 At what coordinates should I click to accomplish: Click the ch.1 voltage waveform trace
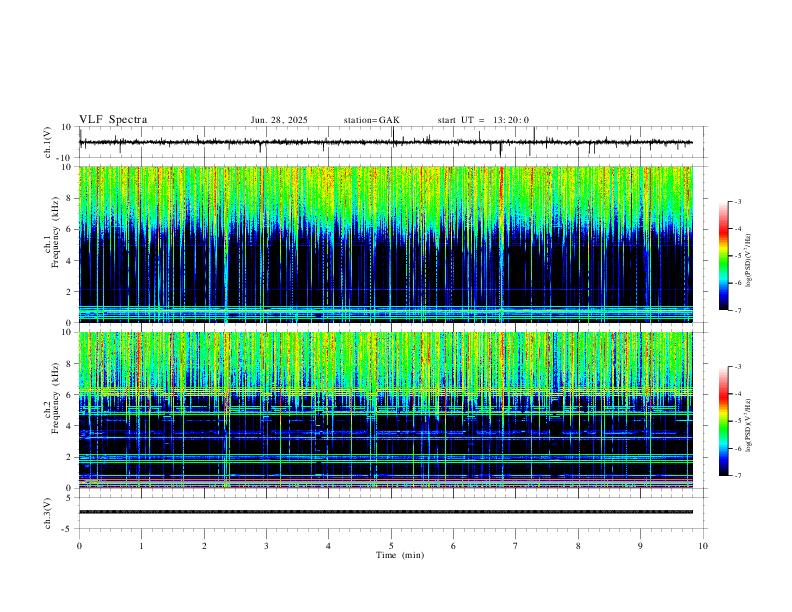(385, 142)
